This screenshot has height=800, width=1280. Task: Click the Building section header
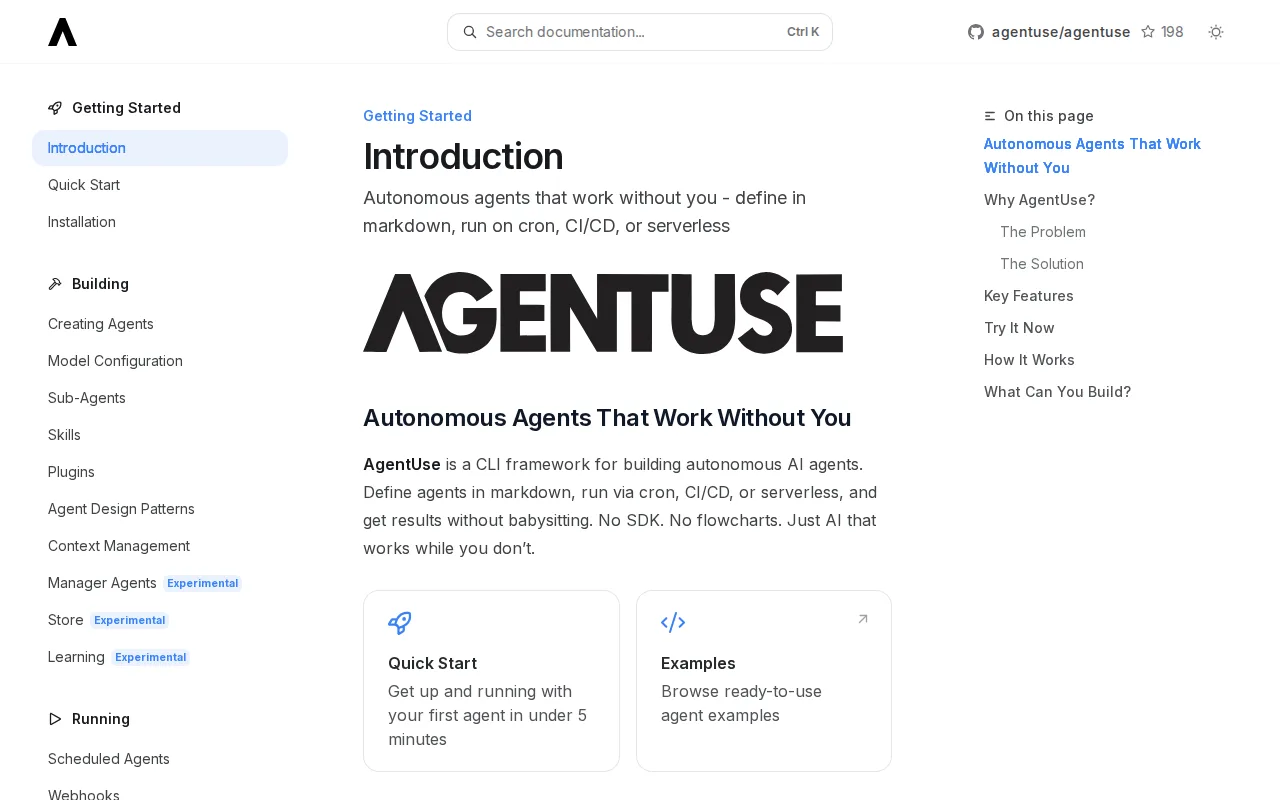click(100, 284)
